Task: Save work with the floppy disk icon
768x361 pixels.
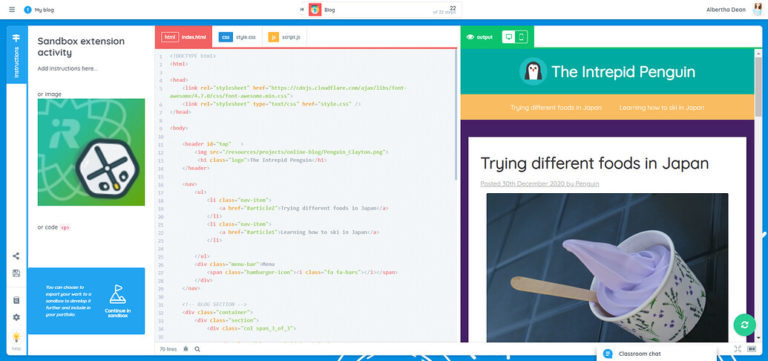Action: click(x=16, y=273)
